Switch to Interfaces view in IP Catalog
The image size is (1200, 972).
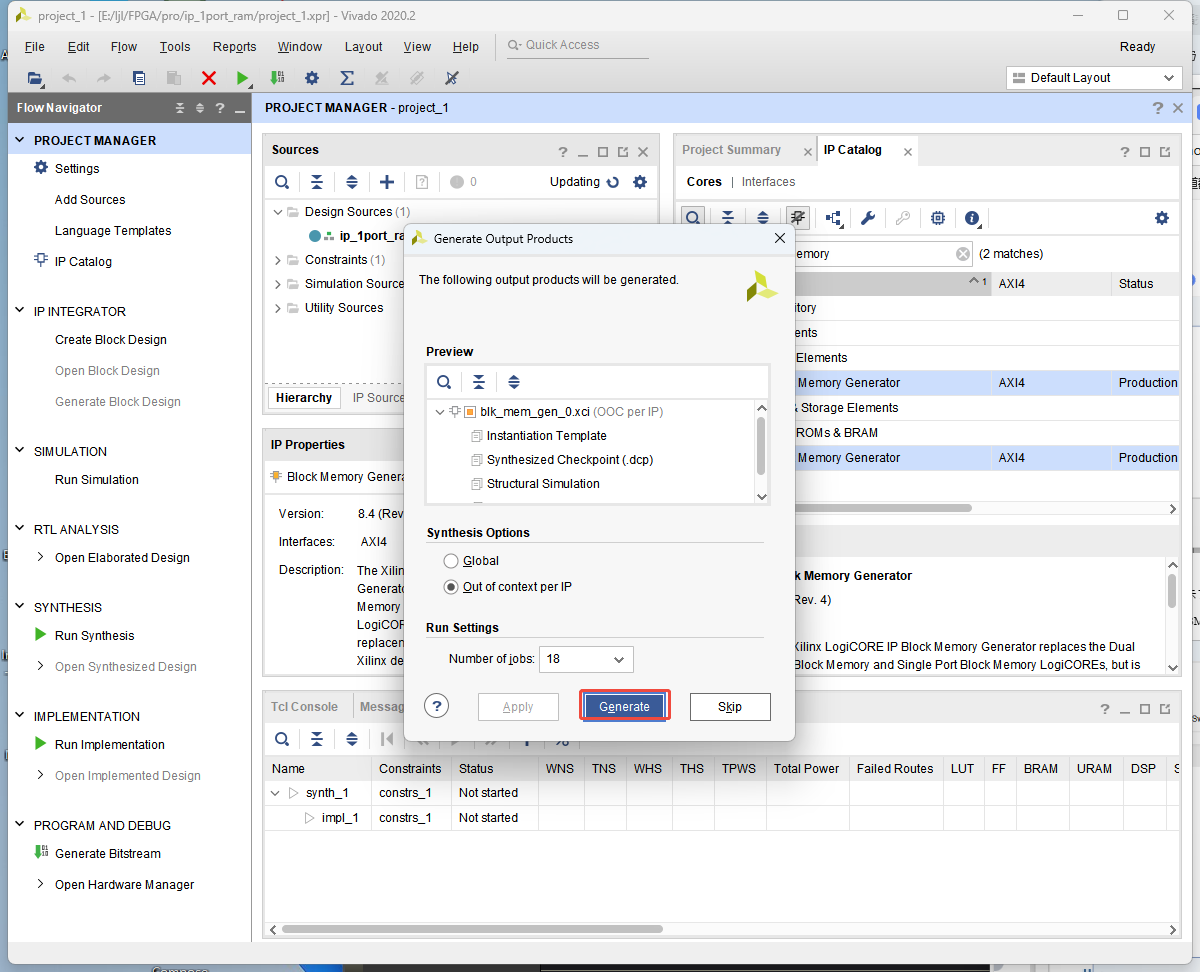click(x=768, y=182)
